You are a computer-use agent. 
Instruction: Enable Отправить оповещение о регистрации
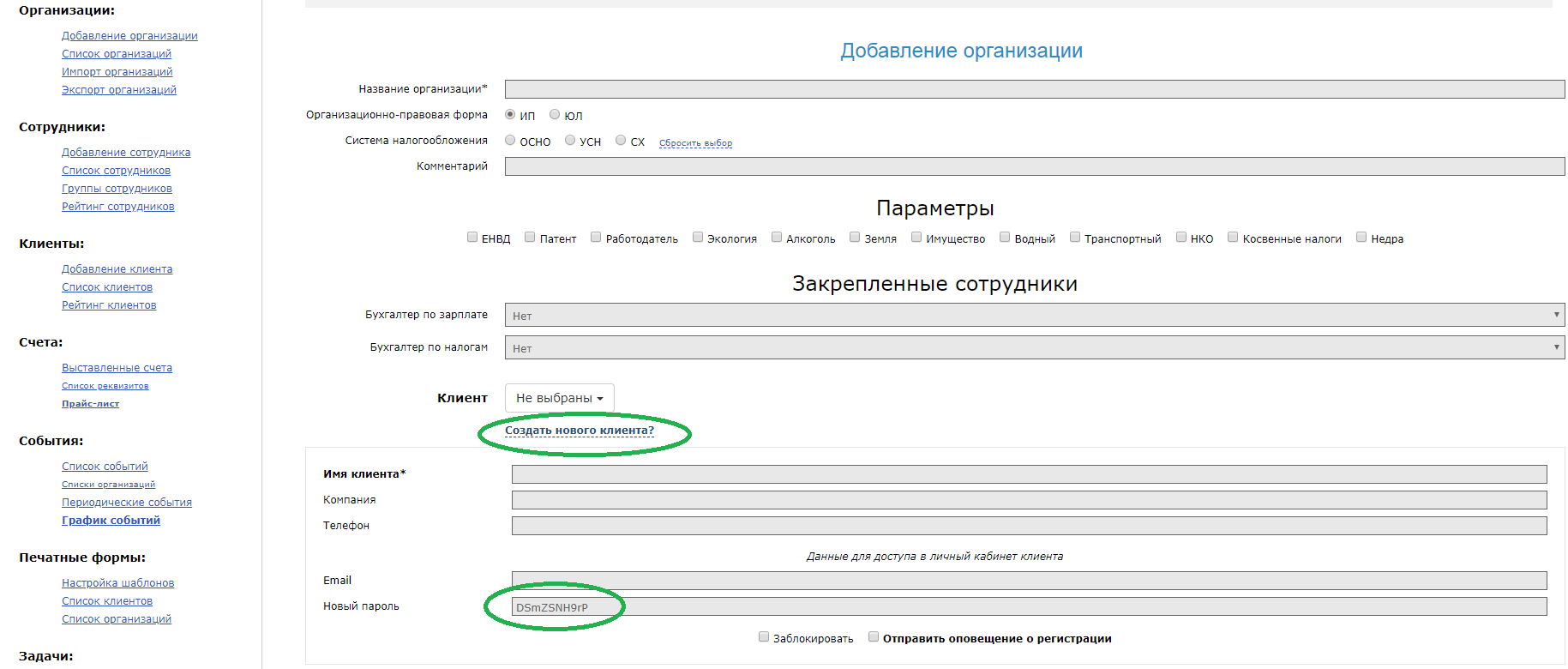tap(874, 637)
